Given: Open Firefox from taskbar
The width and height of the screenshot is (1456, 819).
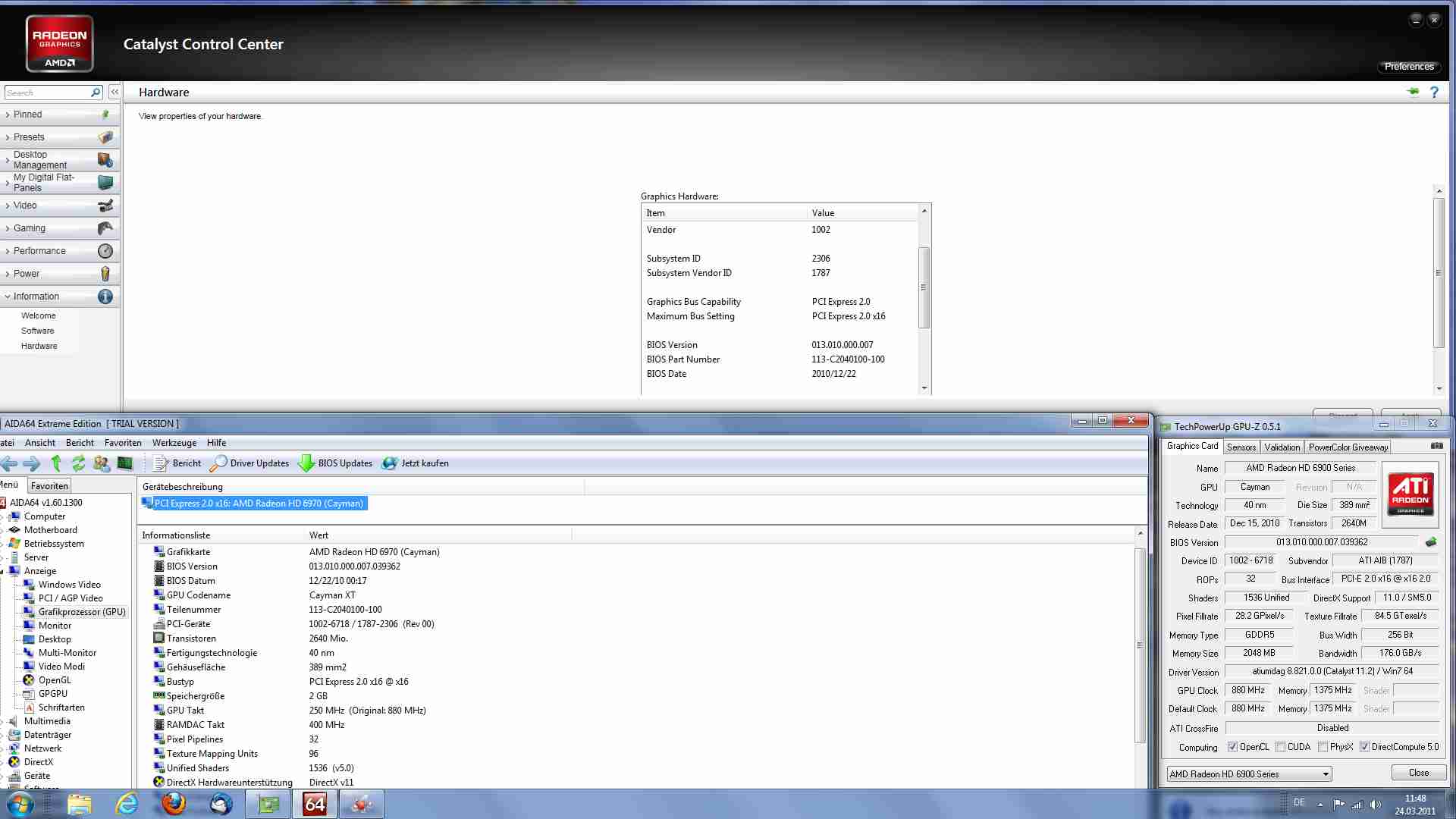Looking at the screenshot, I should coord(174,804).
